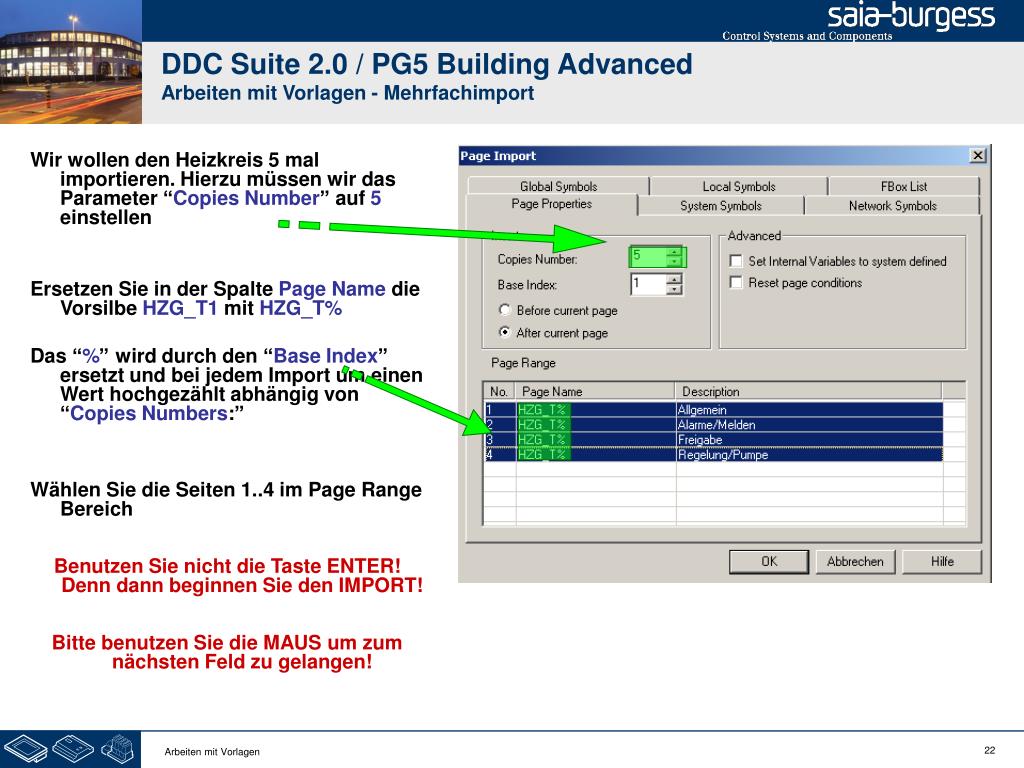This screenshot has width=1024, height=768.
Task: Click the third controller icon in footer
Action: coord(118,748)
